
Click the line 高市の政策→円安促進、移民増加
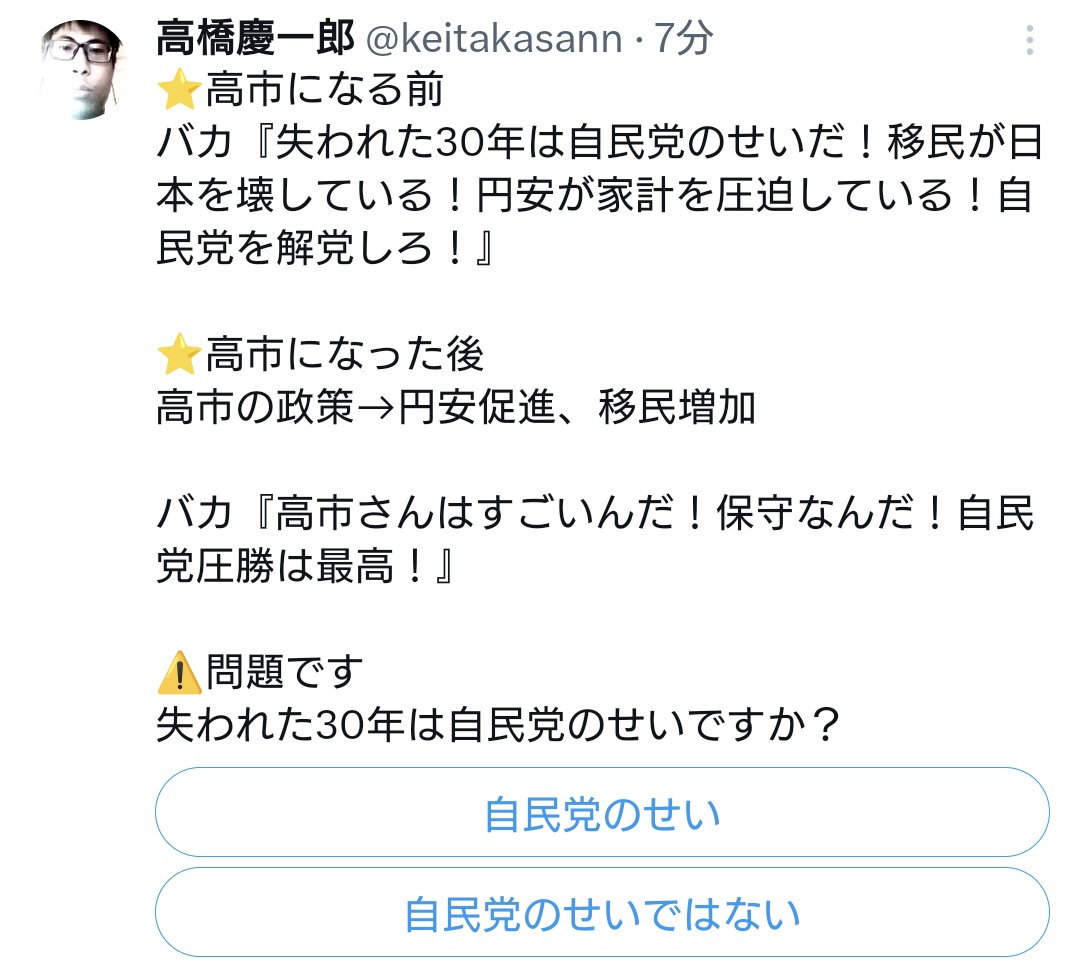point(456,408)
